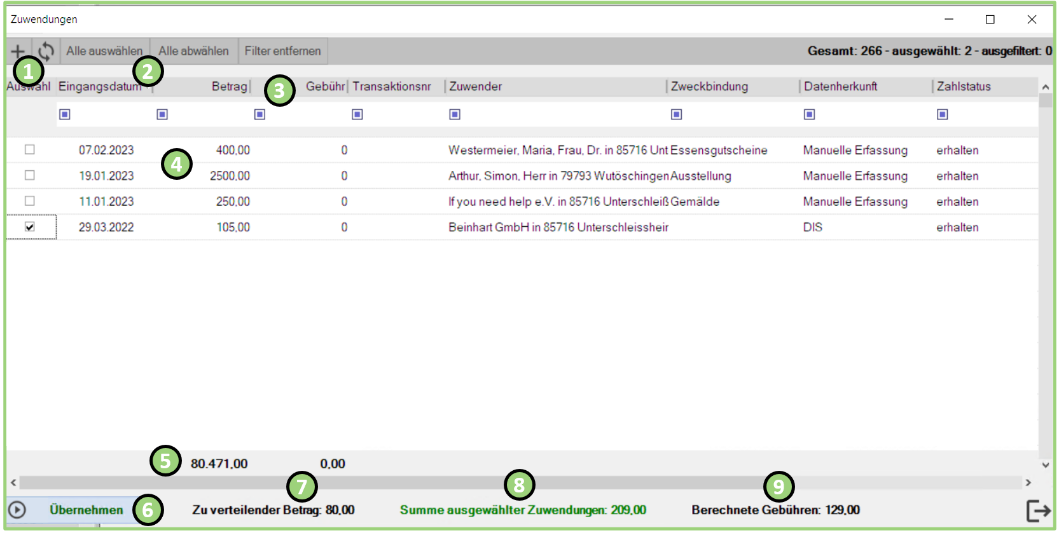Click filter icon under Zuwender column

coord(455,115)
